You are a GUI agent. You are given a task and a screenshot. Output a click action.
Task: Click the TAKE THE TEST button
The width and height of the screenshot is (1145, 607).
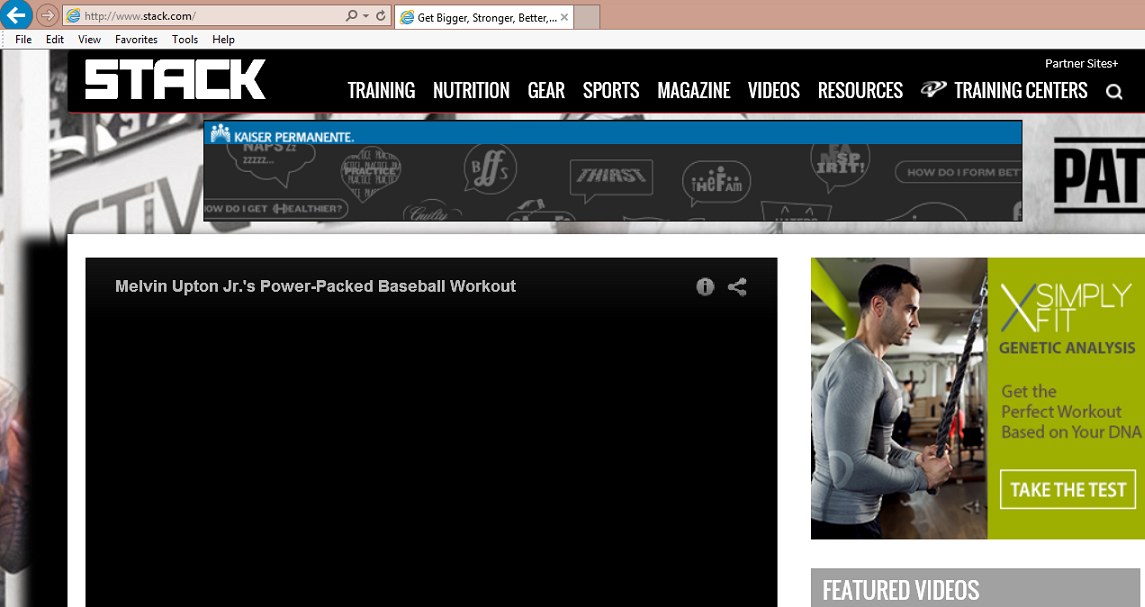[1068, 490]
